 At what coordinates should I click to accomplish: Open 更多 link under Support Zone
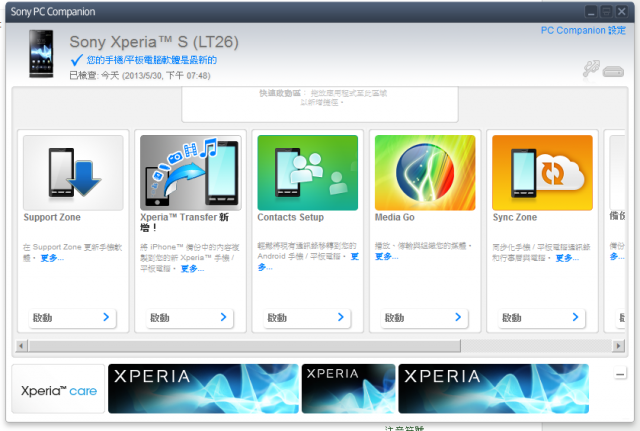coord(52,258)
